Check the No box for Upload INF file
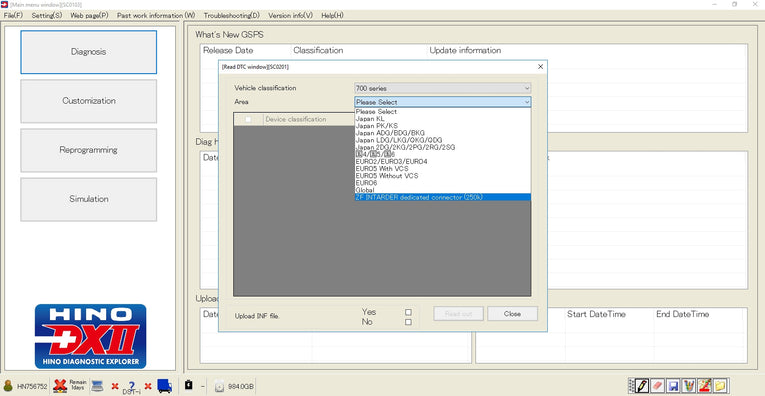Screen dimensions: 765x396 coord(408,322)
